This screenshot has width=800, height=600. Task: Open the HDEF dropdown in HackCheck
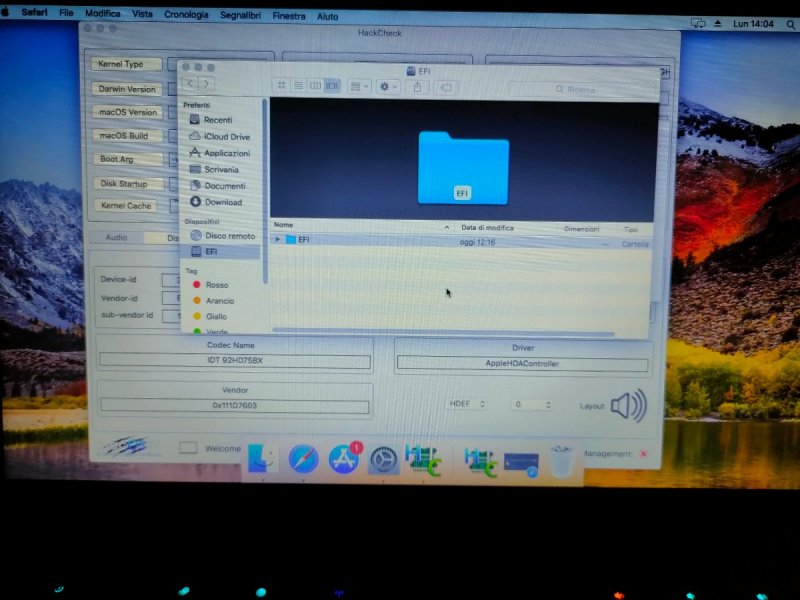pyautogui.click(x=466, y=404)
